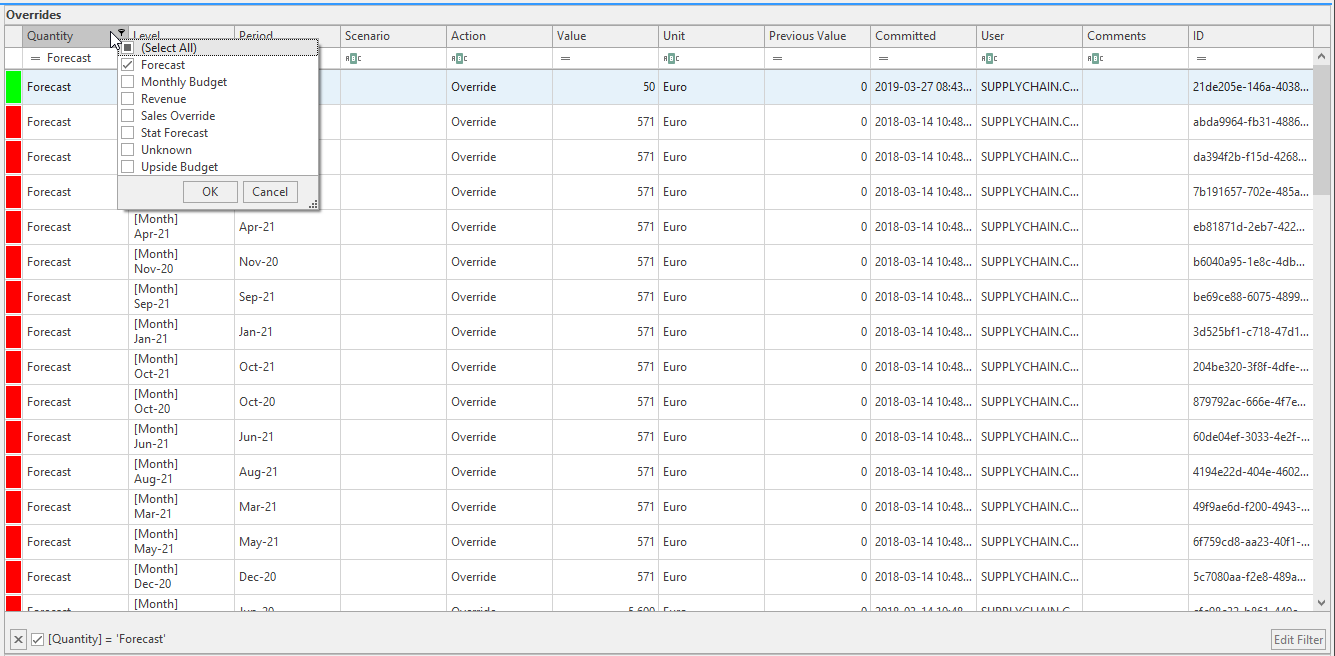Select the [Month] Apr-21 level cell
Screen dimensions: 1335x656
181,227
